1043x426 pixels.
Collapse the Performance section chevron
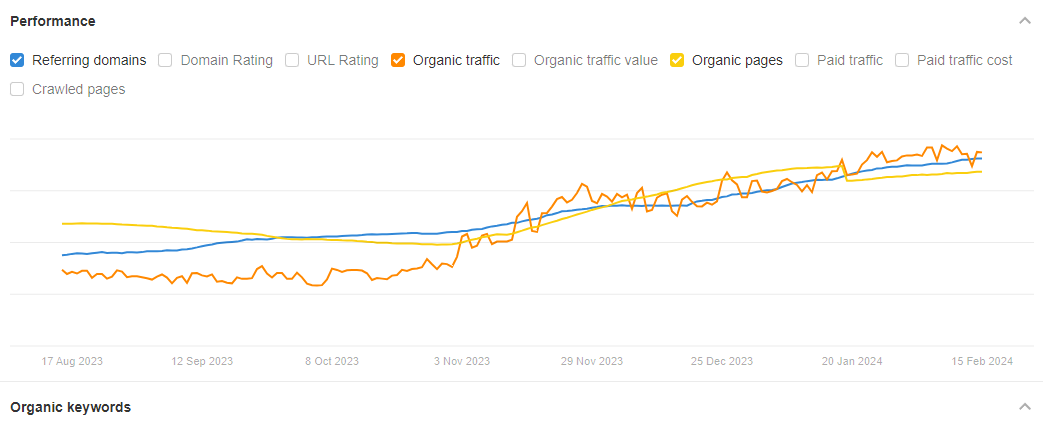1024,21
